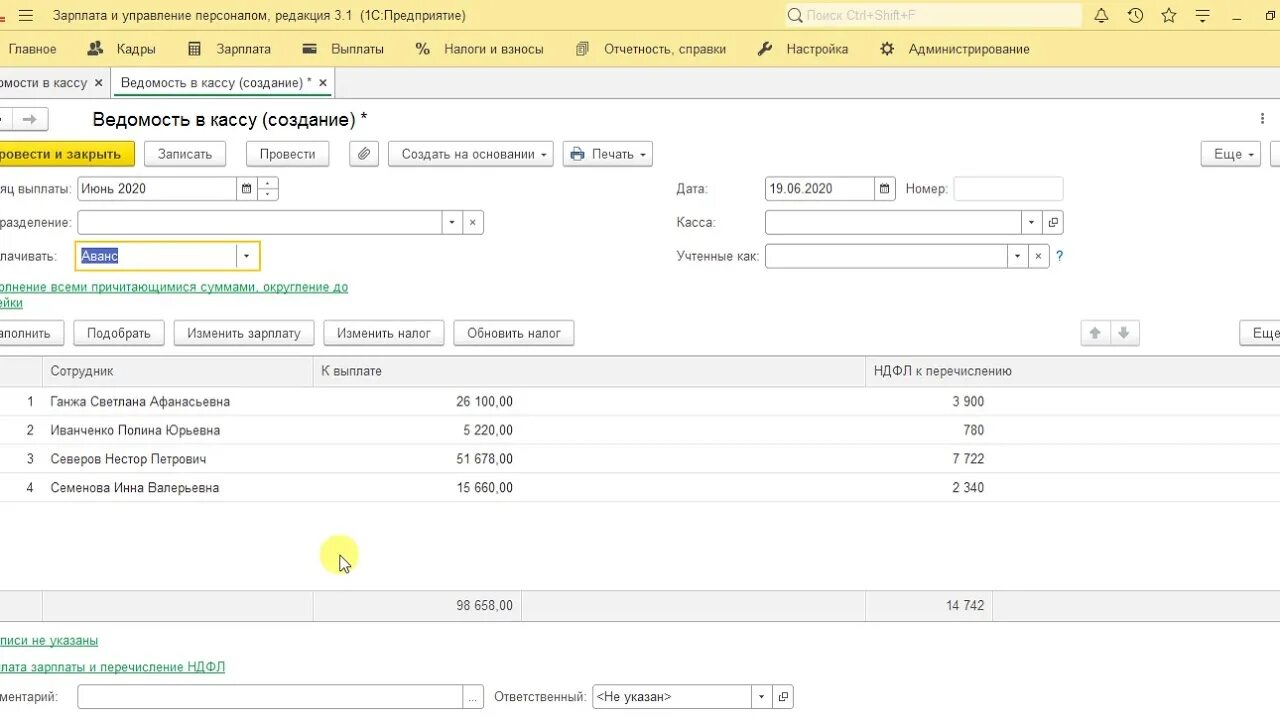The image size is (1280, 720).
Task: Click Обновить налог button
Action: [514, 333]
